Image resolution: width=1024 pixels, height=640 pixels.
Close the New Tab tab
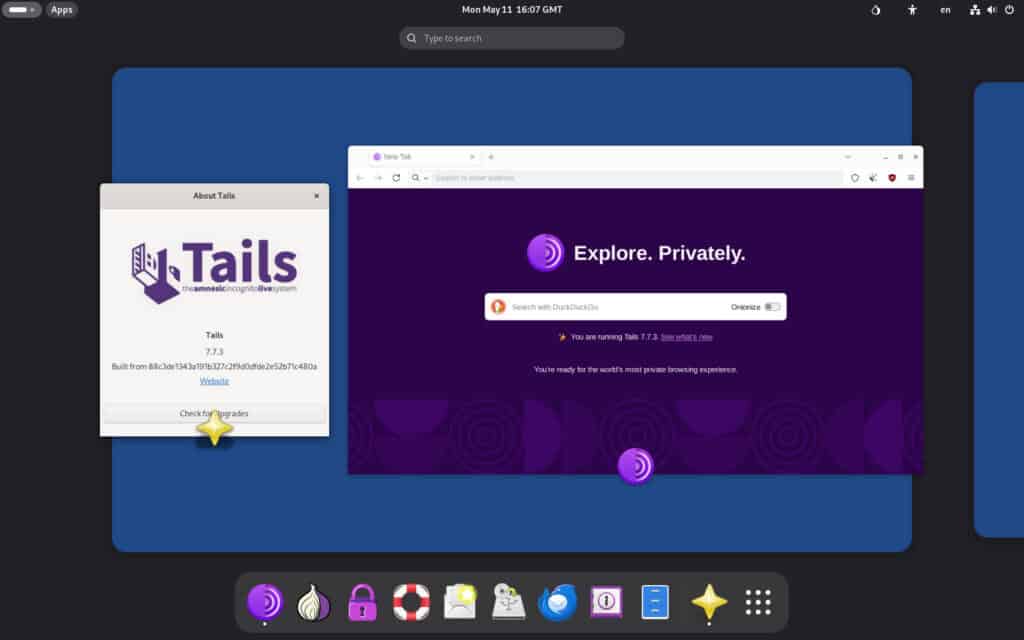pos(472,157)
